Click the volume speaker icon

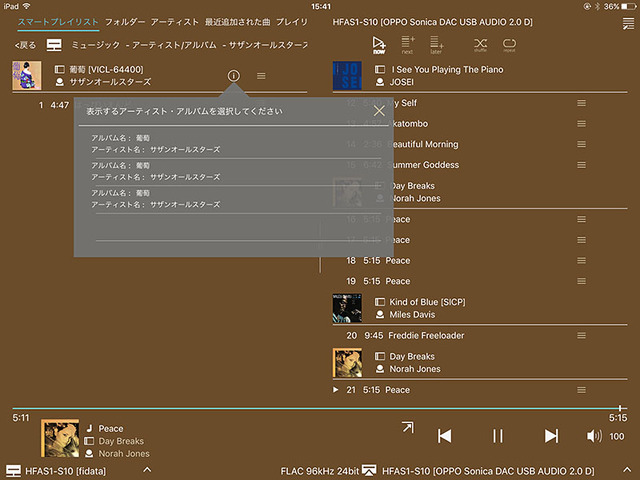tap(594, 436)
